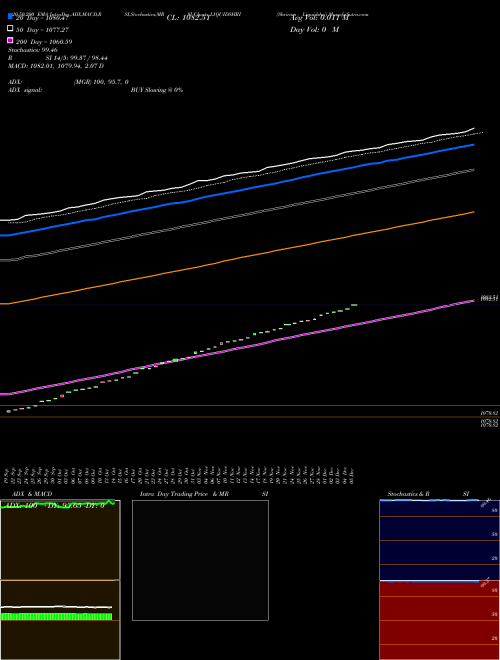
Task: Select the '50 Day - 1077.27' legend text
Action: (x=42, y=30)
